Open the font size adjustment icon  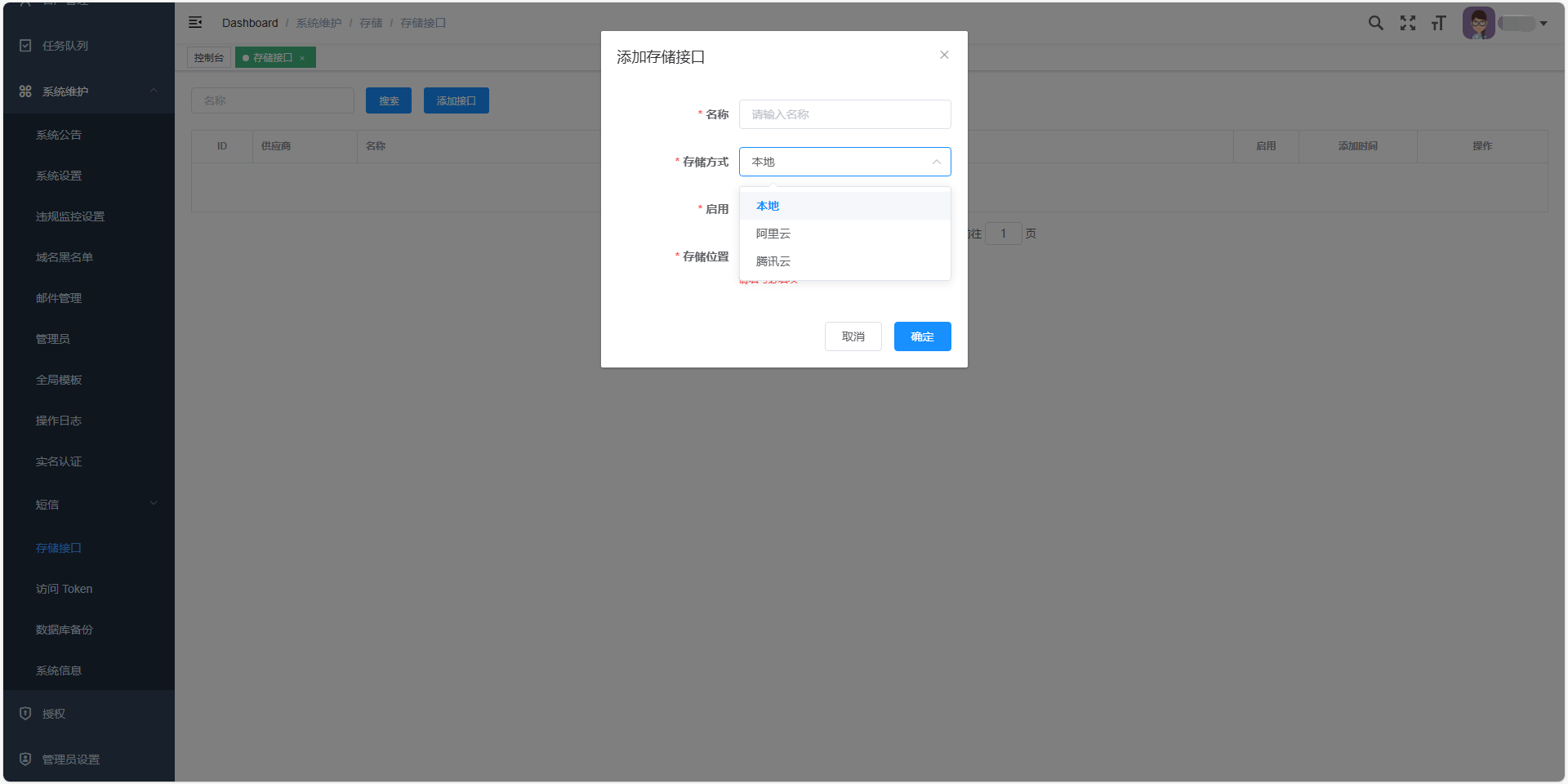1439,23
